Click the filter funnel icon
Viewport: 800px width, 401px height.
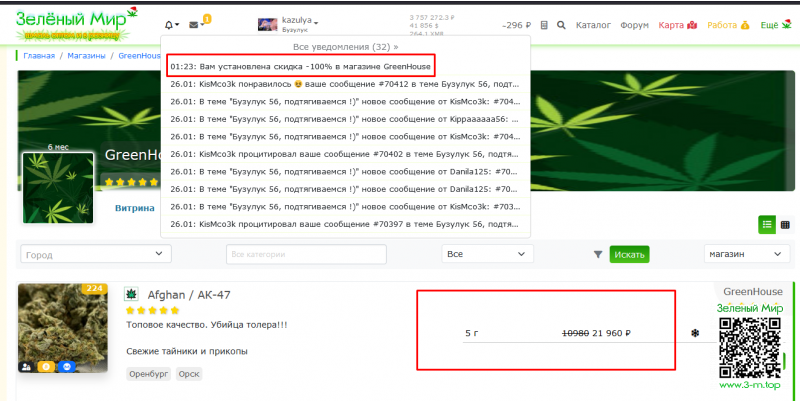click(x=598, y=255)
